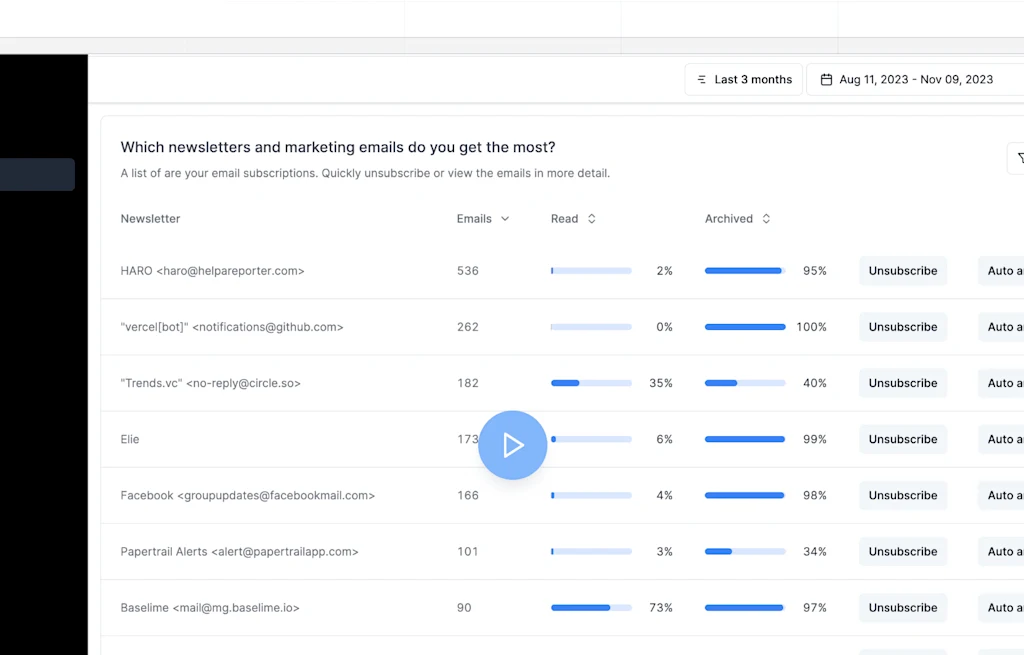Click "vercel[bot]" <notifications@github.com> sender
1024x655 pixels.
[x=232, y=327]
